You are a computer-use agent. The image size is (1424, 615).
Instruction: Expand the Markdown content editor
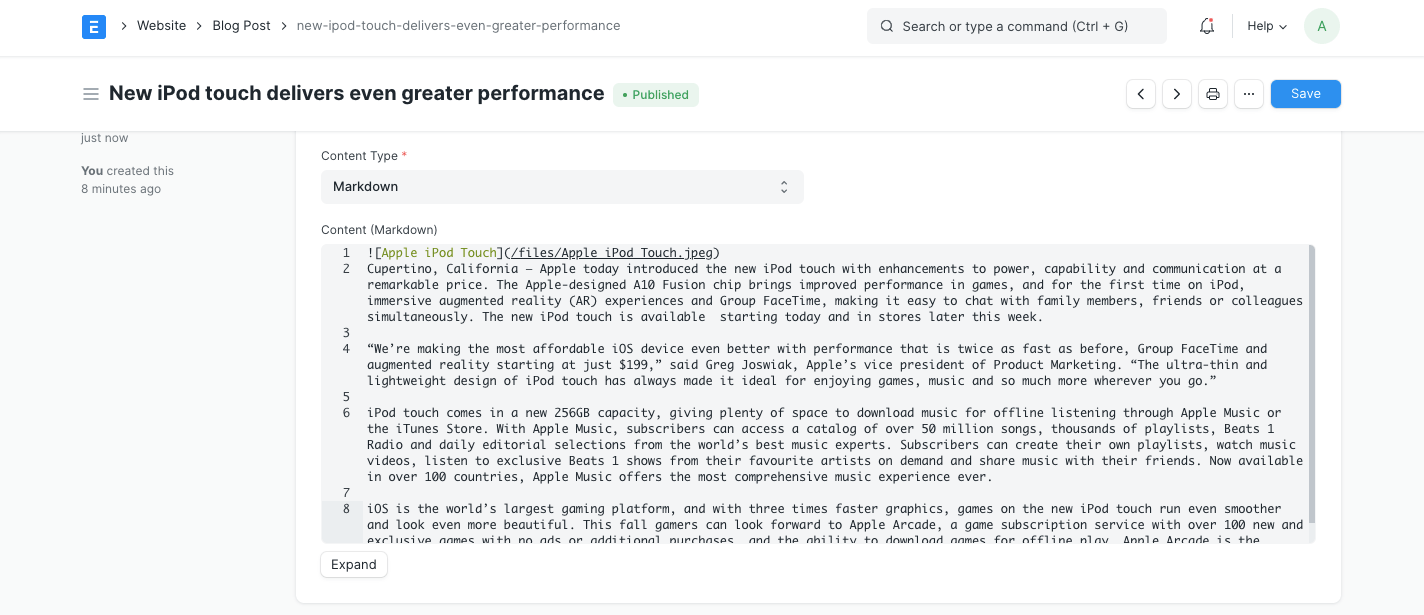(x=353, y=564)
